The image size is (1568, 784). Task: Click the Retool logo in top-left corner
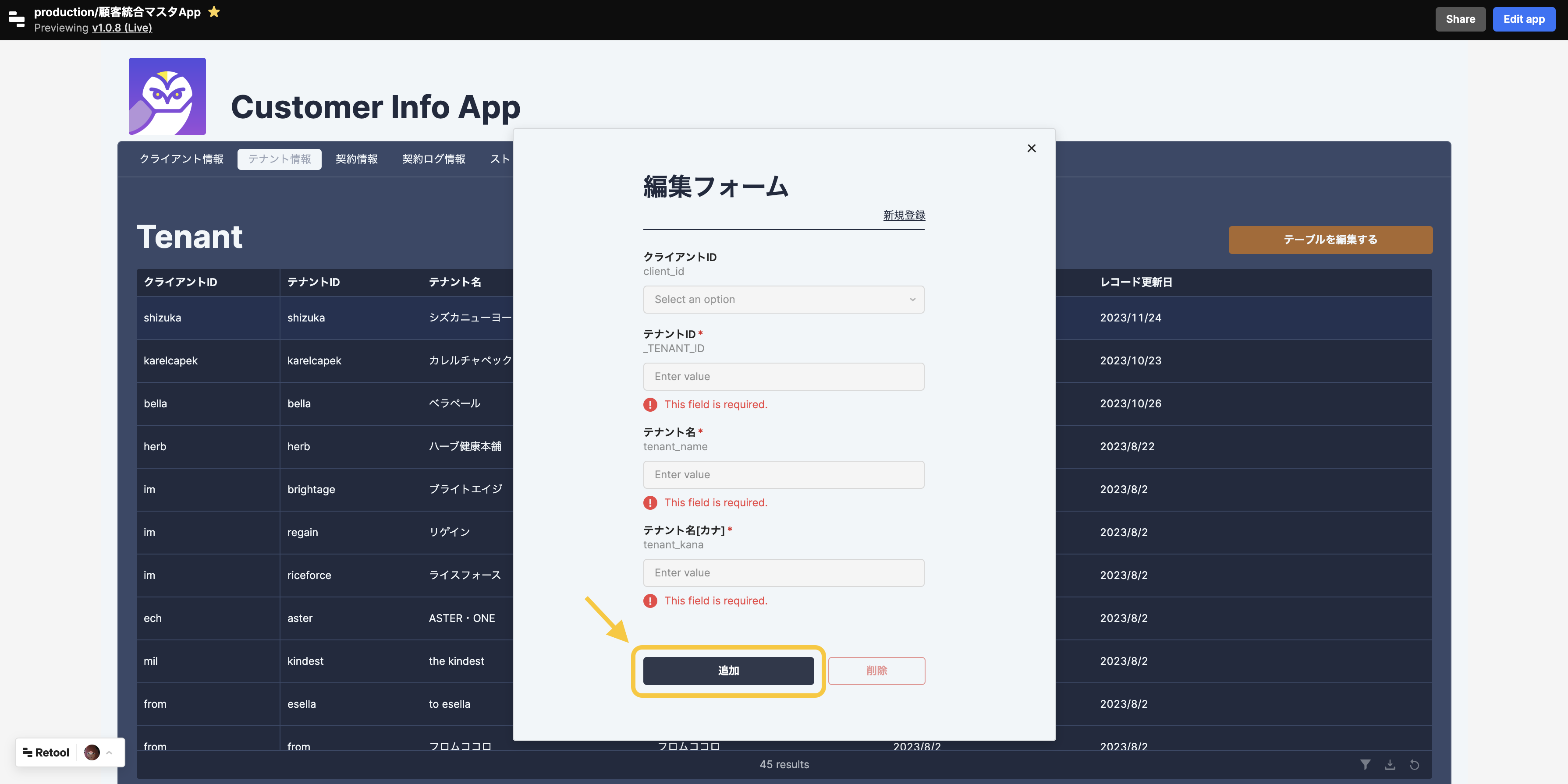coord(17,19)
